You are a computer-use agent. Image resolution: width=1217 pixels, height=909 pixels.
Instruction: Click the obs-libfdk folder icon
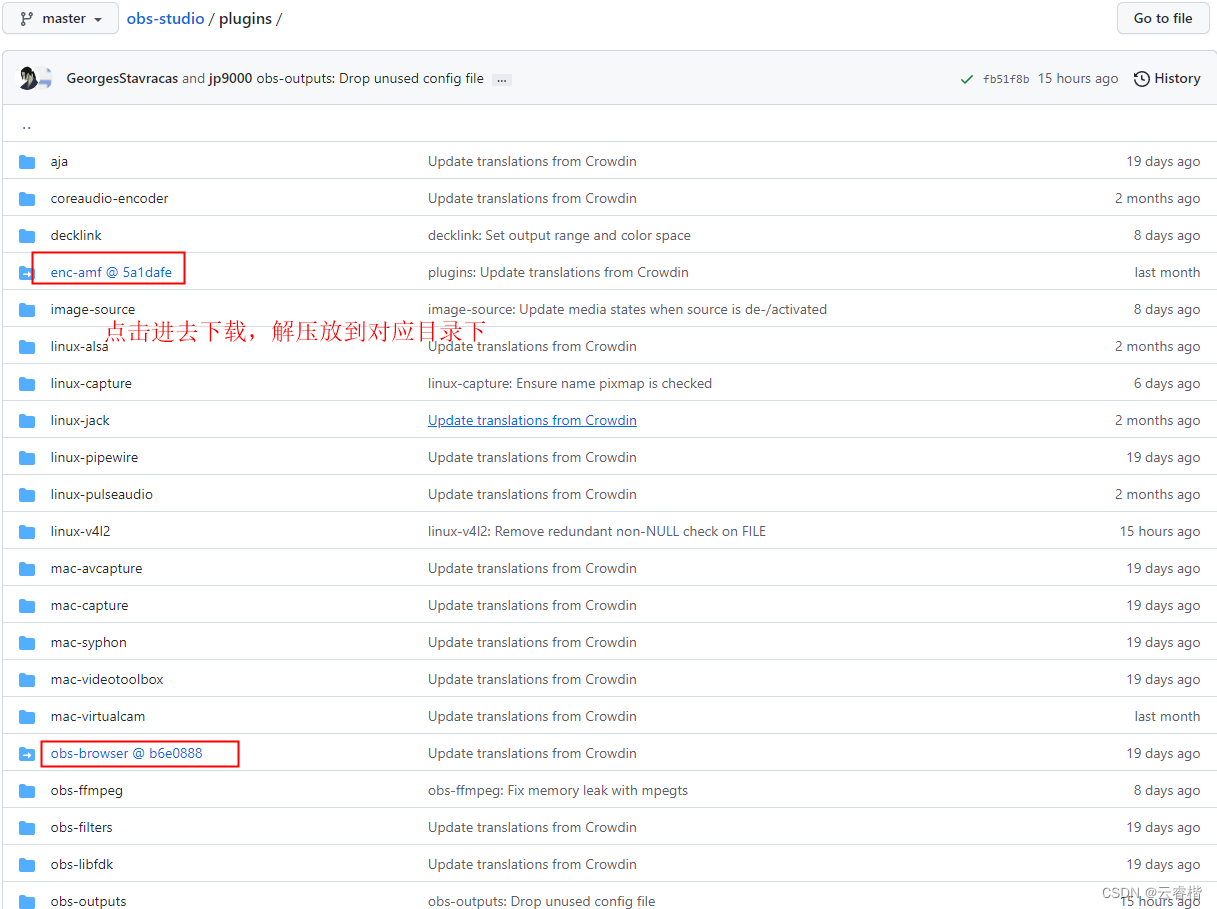click(27, 865)
